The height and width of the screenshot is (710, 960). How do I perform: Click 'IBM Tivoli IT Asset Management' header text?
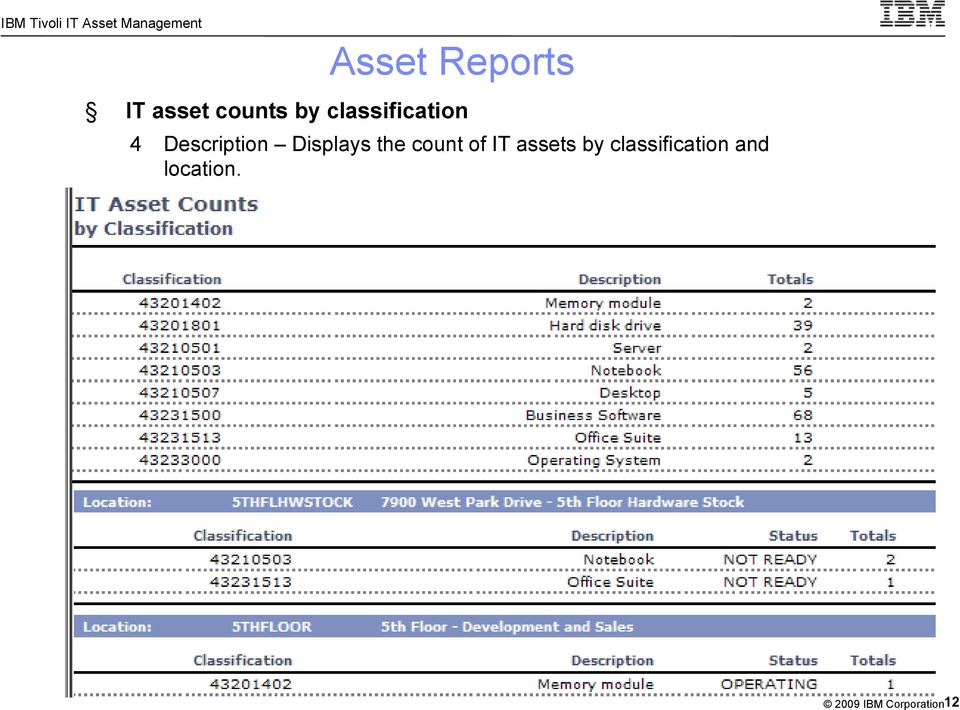tap(101, 23)
